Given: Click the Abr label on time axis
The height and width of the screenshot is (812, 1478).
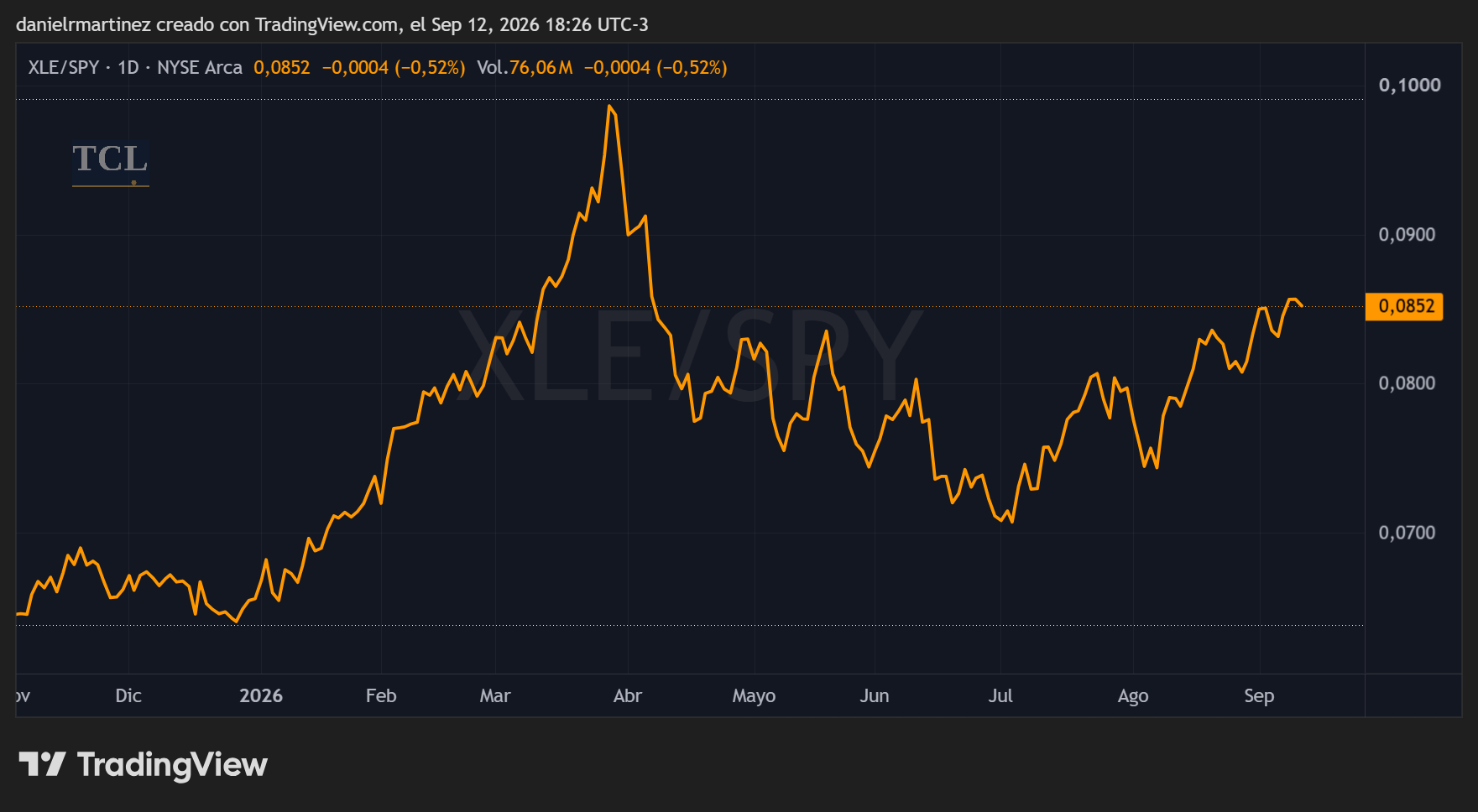Looking at the screenshot, I should [x=628, y=695].
